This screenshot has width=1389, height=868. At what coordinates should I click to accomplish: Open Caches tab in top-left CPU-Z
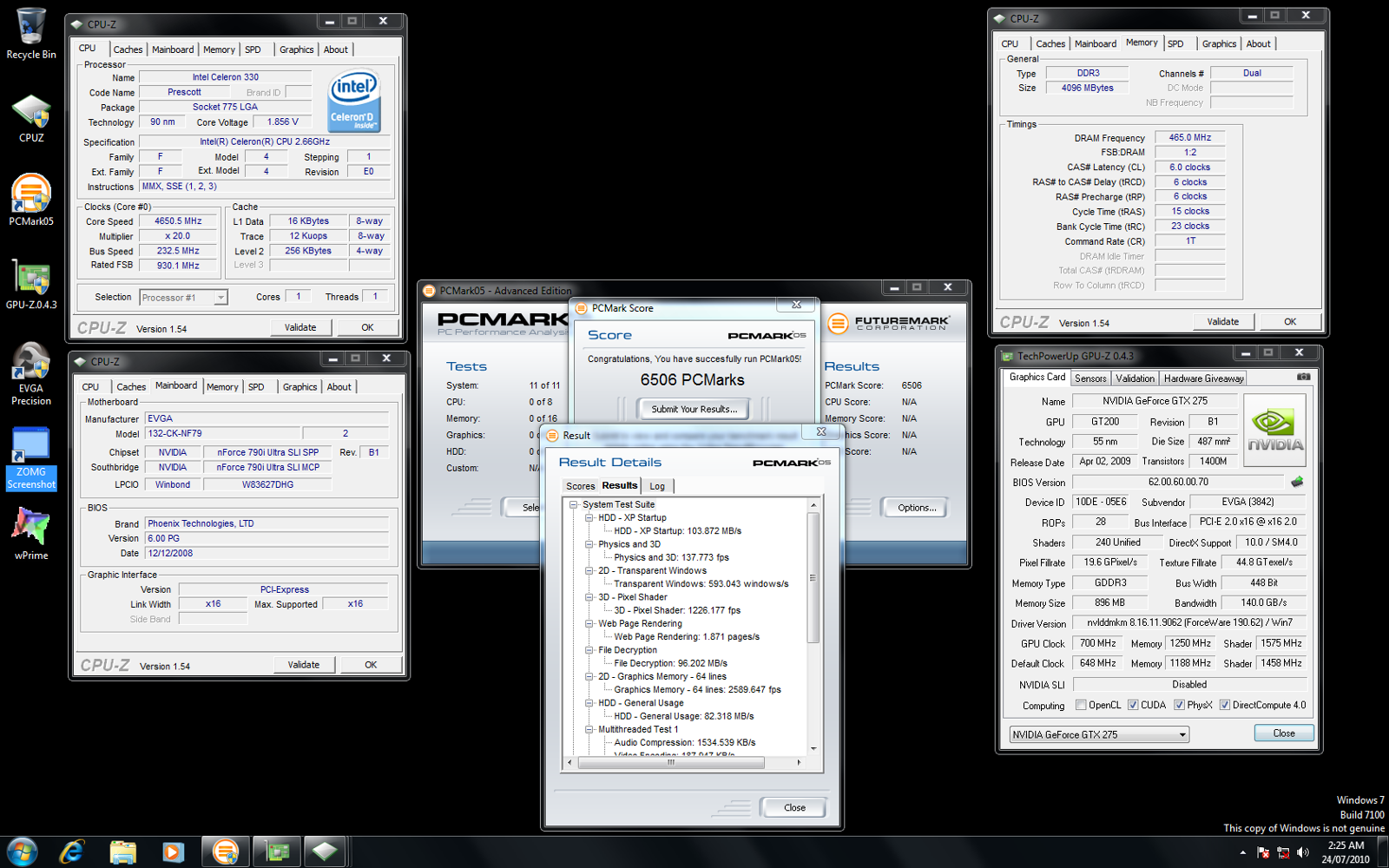coord(128,49)
